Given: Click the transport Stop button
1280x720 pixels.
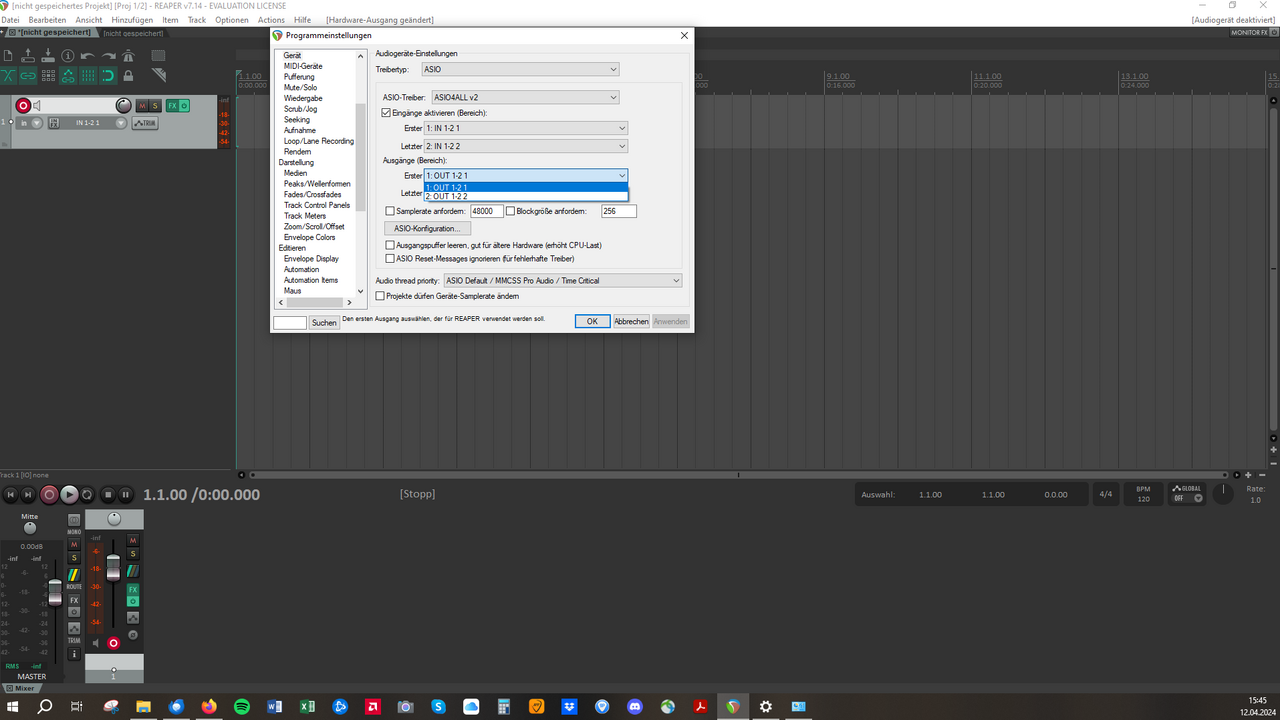Looking at the screenshot, I should 108,494.
